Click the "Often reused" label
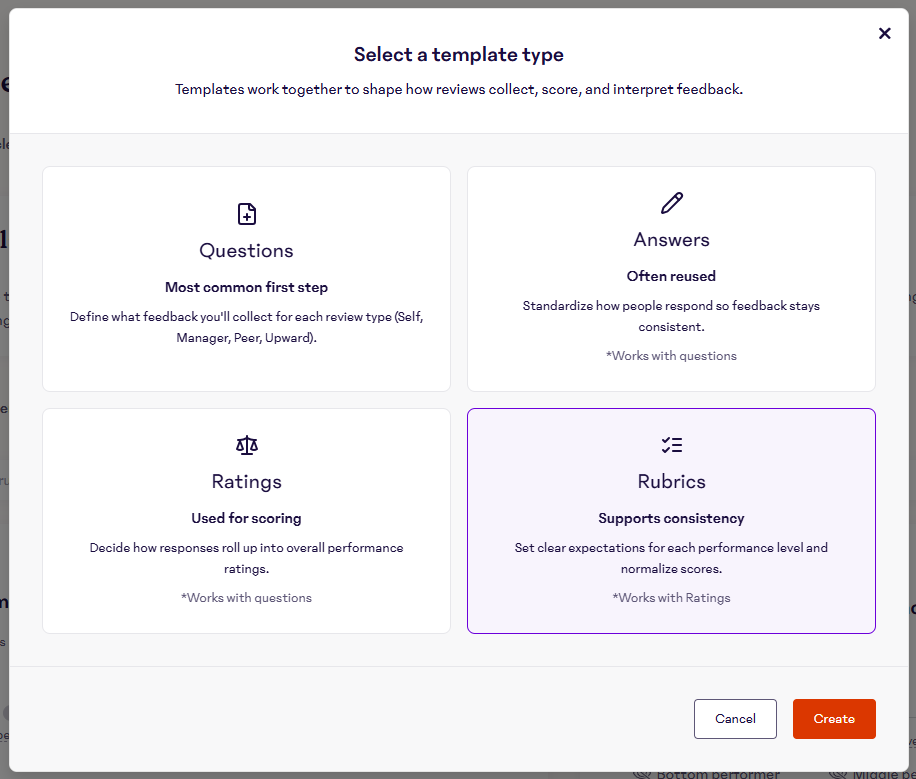The width and height of the screenshot is (916, 779). pyautogui.click(x=672, y=276)
